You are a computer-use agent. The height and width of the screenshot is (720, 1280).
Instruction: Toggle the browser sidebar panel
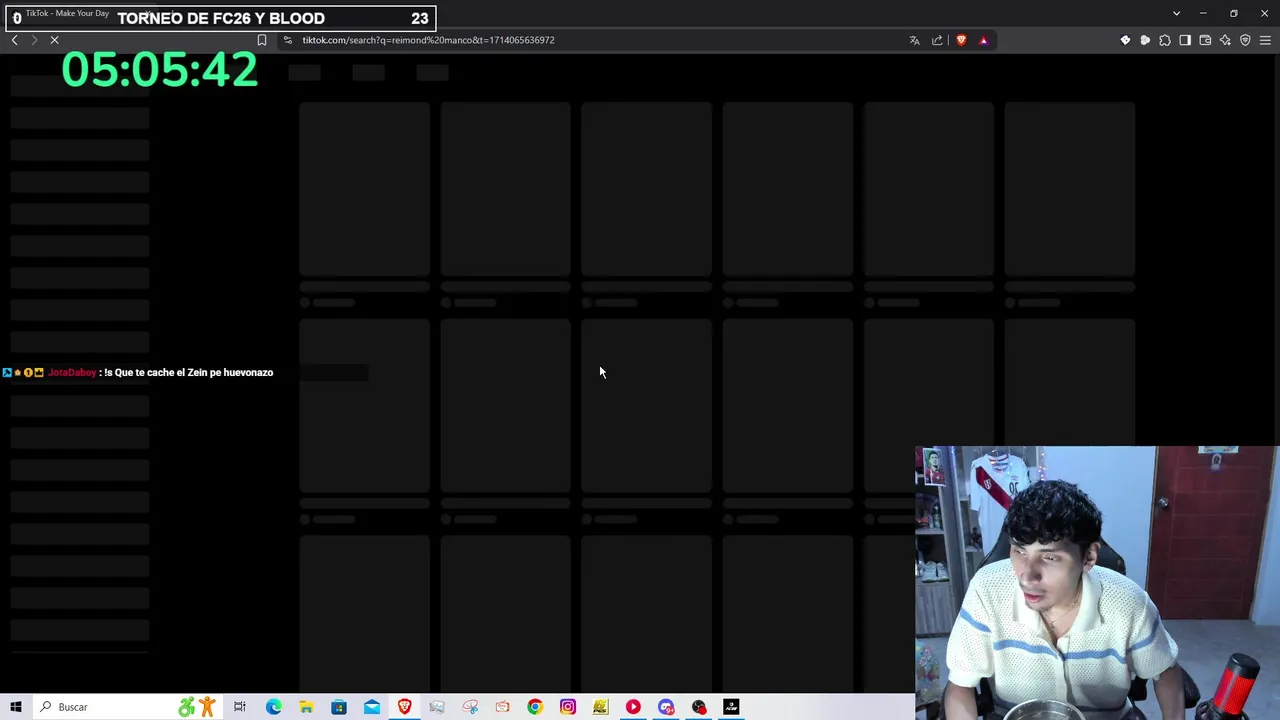click(x=1185, y=40)
